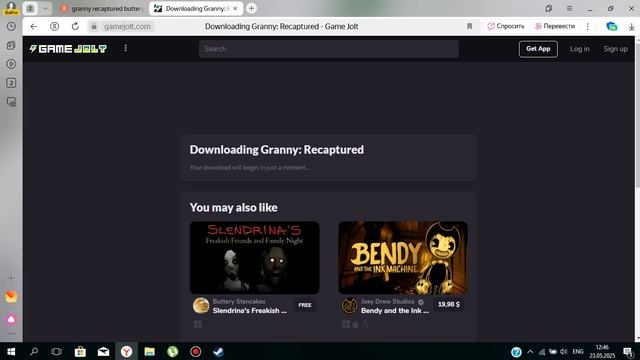Open Steam from the taskbar
Screen dimensions: 640x360
click(218, 351)
